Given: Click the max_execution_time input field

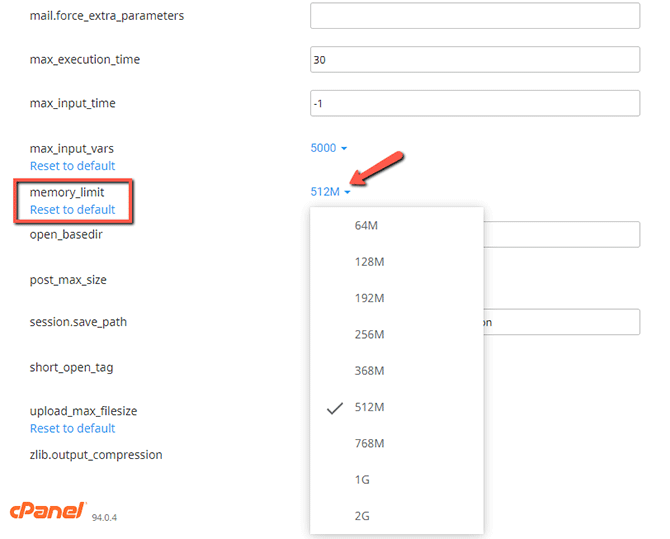Looking at the screenshot, I should [474, 60].
